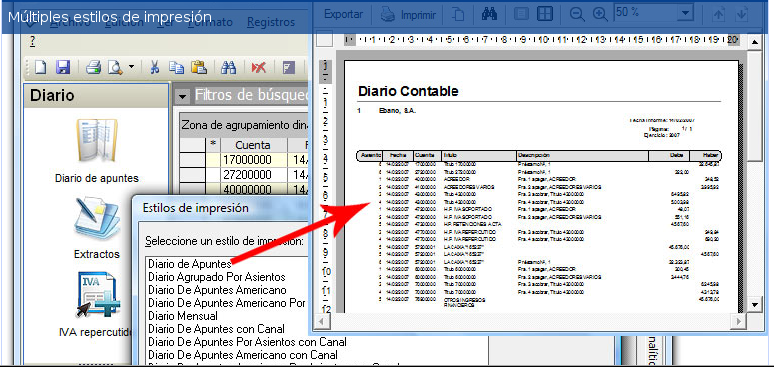Image resolution: width=774 pixels, height=367 pixels.
Task: Open print preview magnifier icon
Action: point(116,68)
